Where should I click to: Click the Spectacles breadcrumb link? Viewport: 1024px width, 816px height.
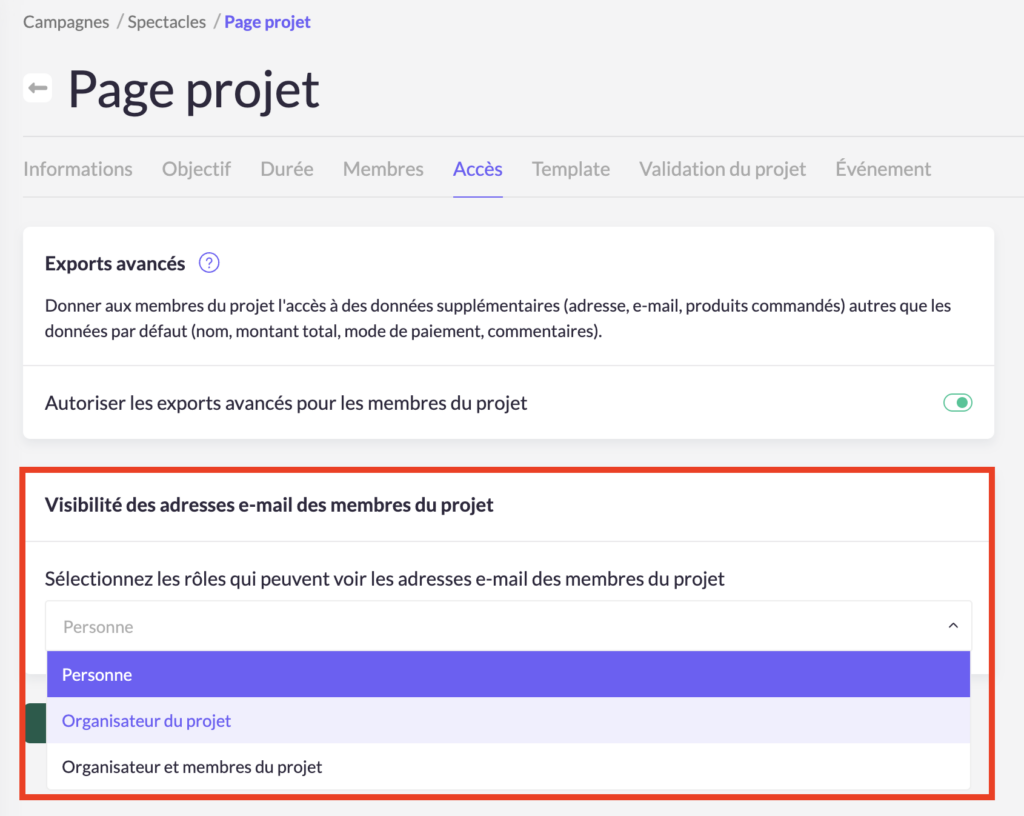[167, 22]
